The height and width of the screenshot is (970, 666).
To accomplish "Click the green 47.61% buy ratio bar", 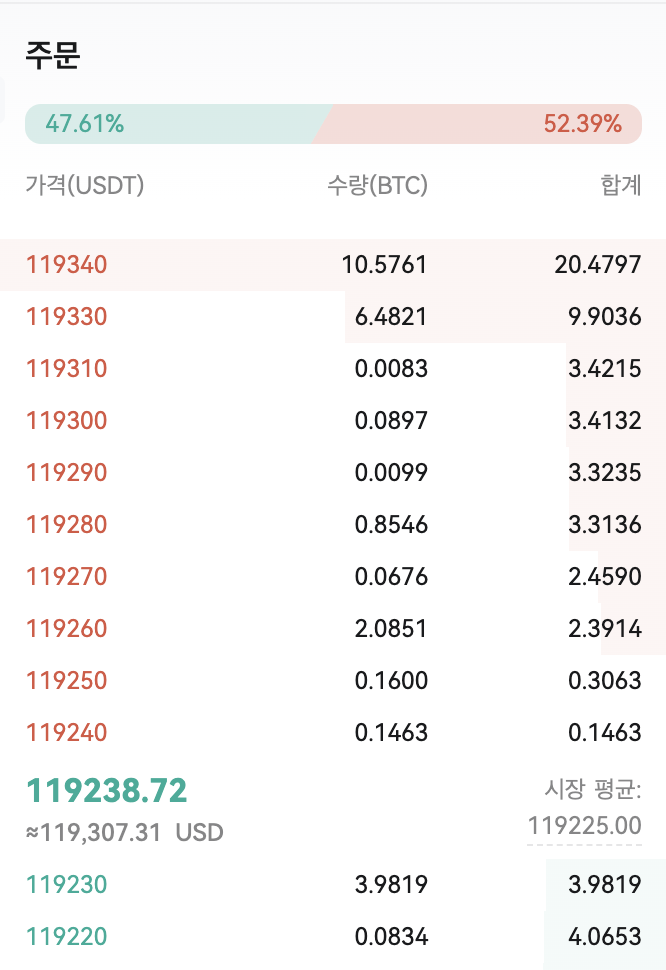I will (x=173, y=124).
